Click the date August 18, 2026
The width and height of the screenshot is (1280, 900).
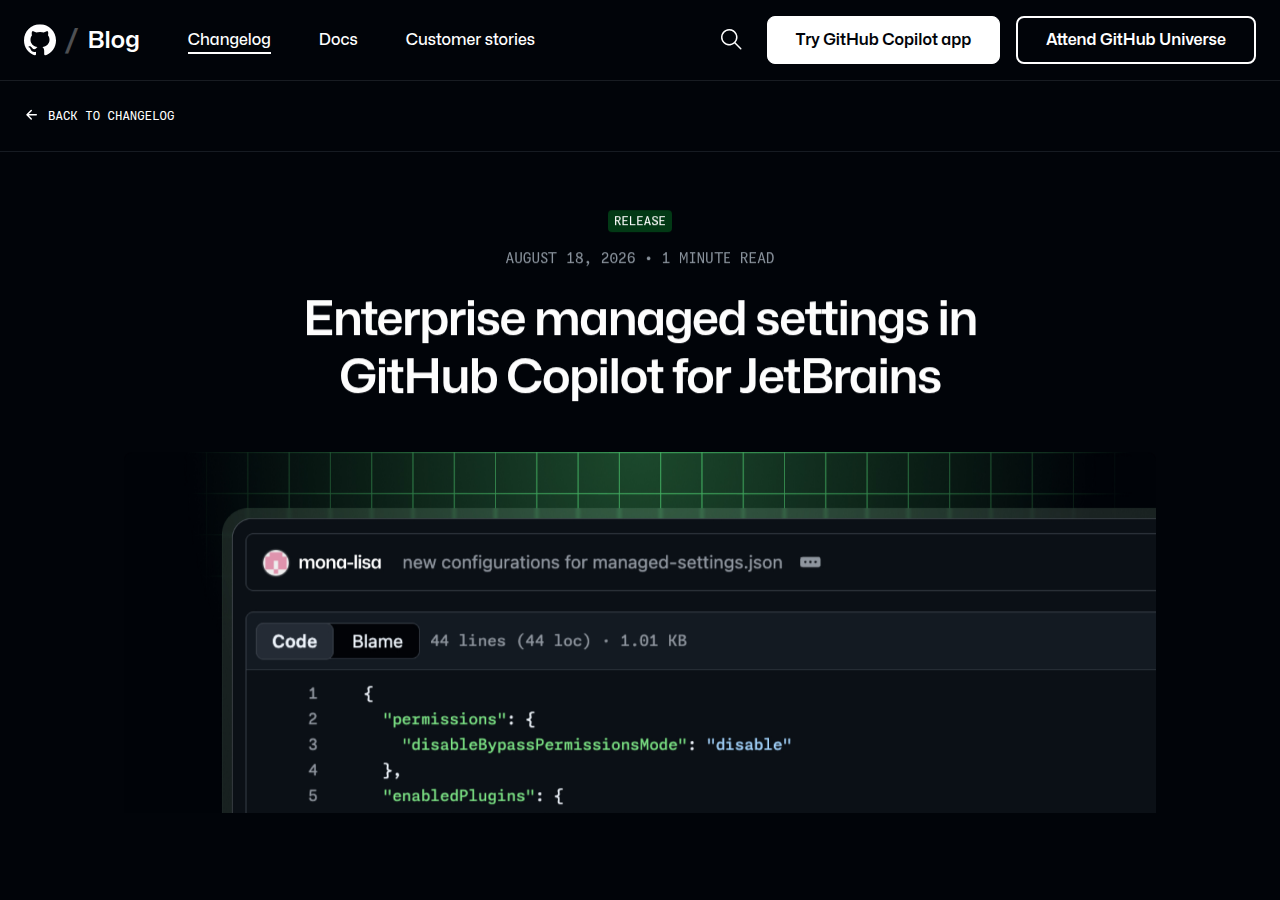click(x=570, y=258)
